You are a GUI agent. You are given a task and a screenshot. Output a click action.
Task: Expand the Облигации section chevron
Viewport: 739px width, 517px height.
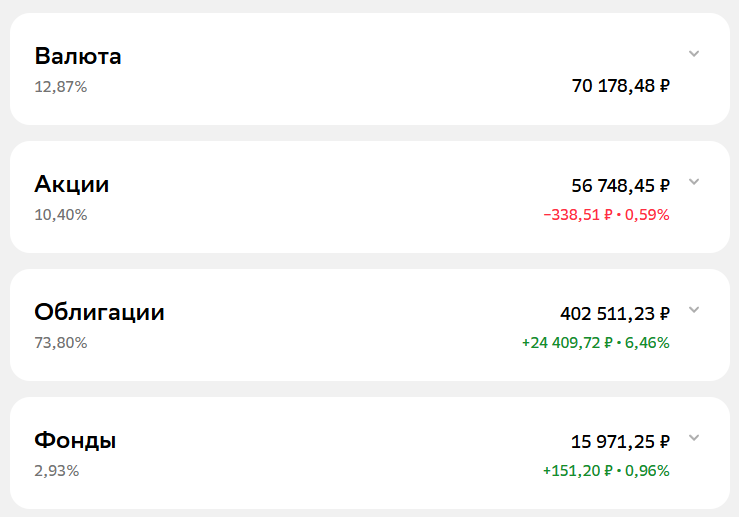(694, 310)
